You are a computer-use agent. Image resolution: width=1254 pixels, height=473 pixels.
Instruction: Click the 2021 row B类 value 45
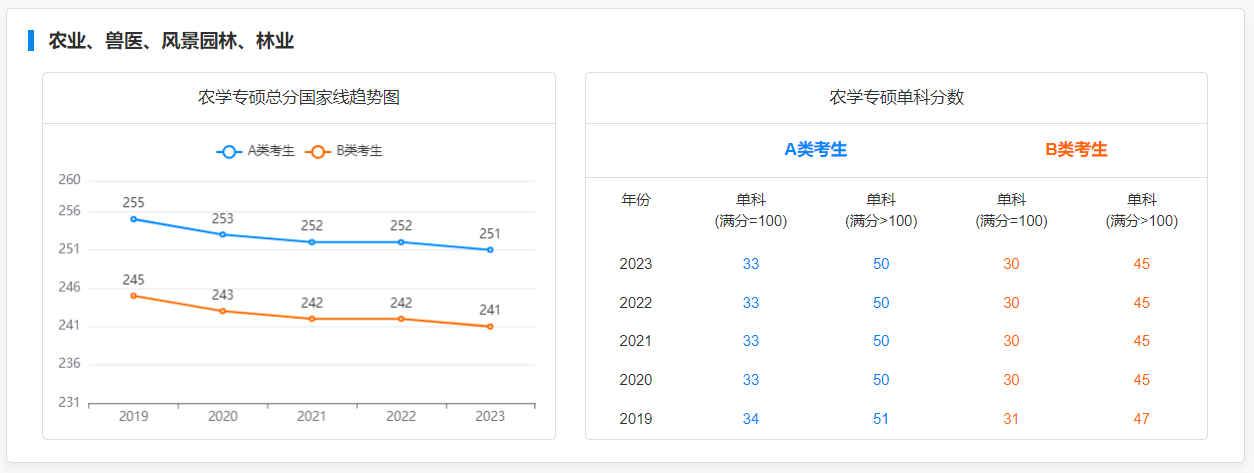[1142, 341]
